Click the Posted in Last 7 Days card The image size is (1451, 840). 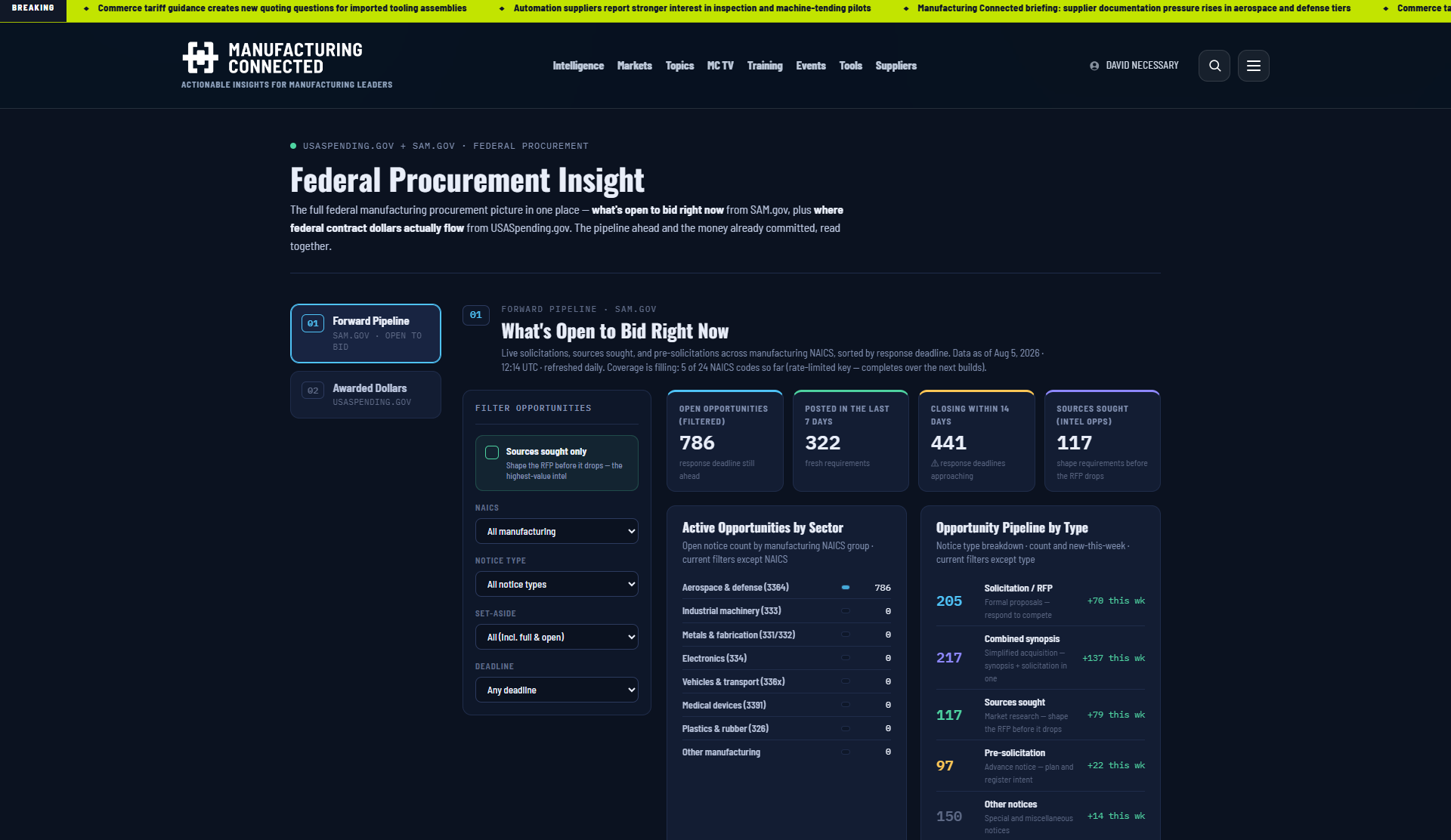point(851,441)
